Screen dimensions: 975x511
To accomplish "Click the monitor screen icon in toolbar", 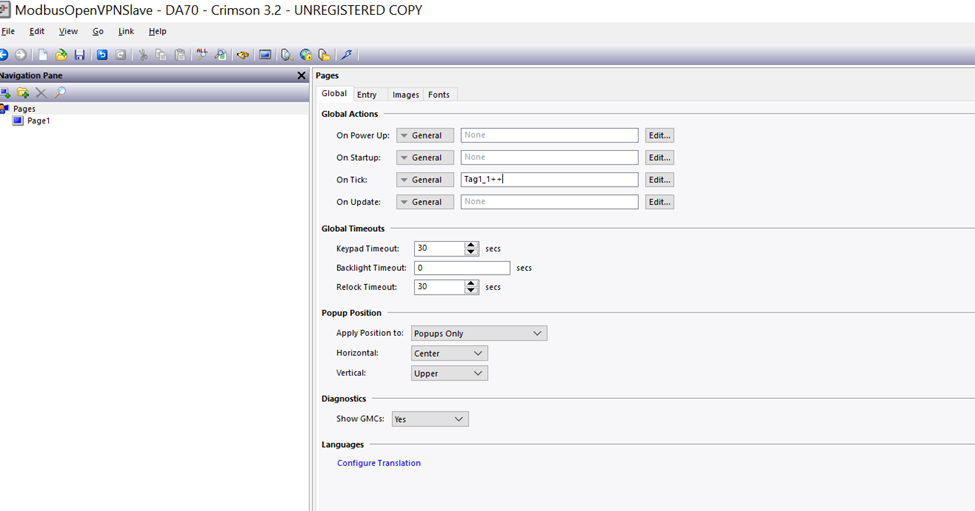I will tap(265, 55).
